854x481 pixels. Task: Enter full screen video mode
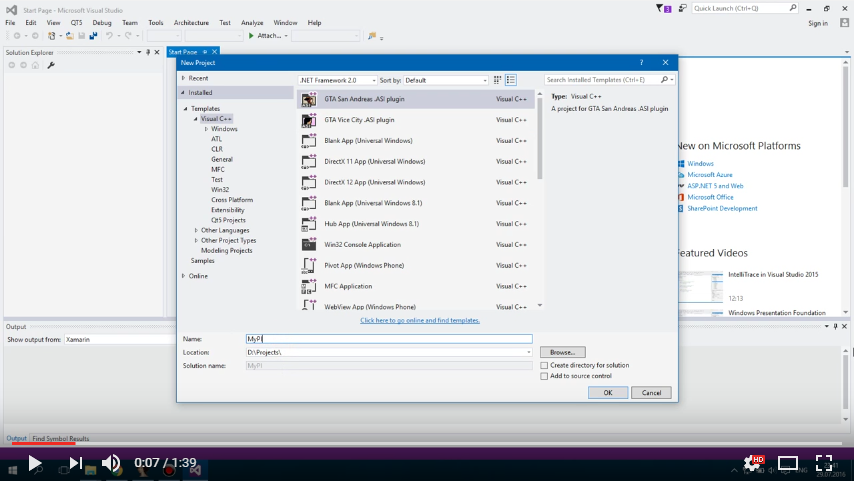(x=824, y=463)
